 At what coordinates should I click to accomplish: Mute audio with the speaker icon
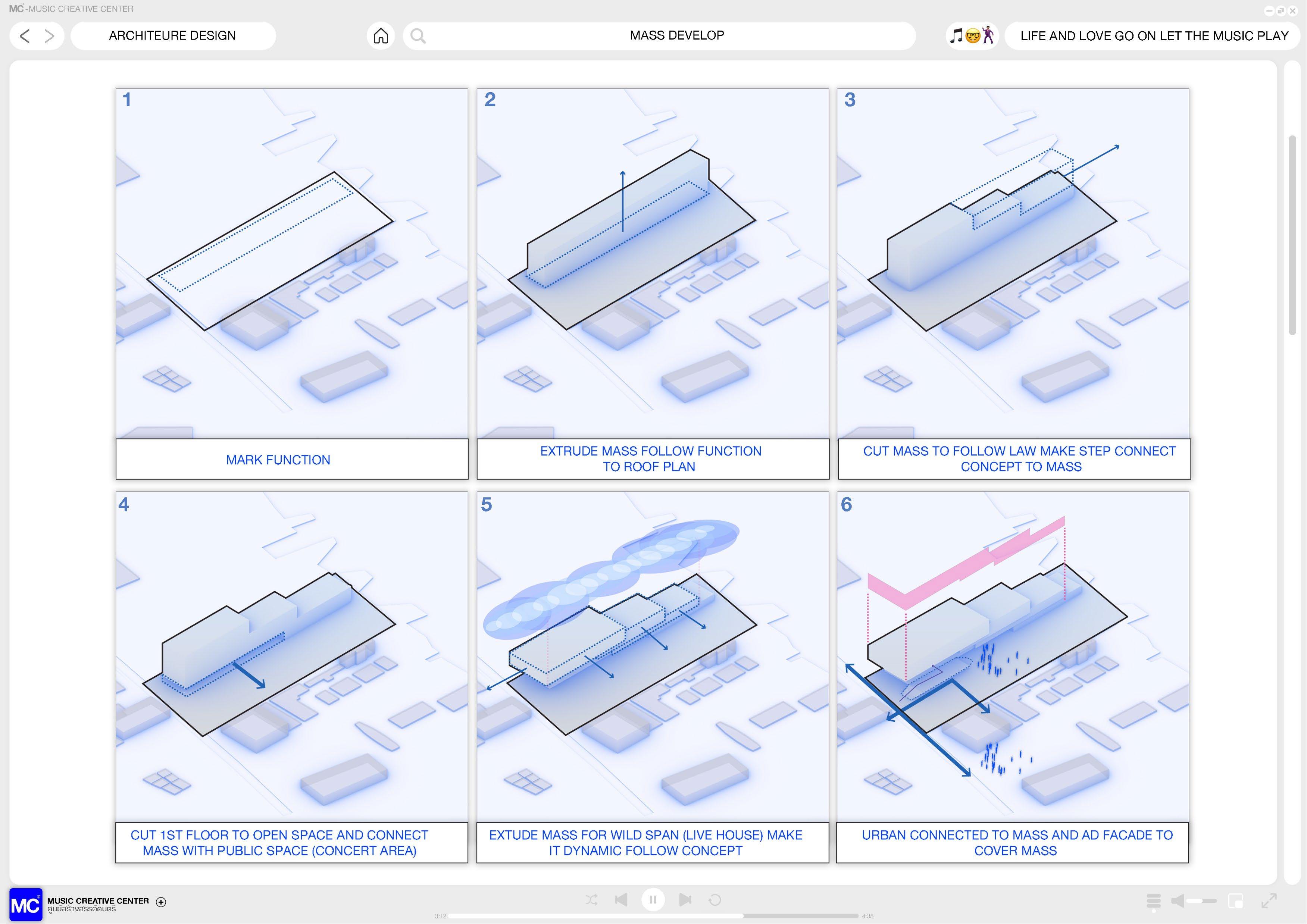click(x=1178, y=900)
